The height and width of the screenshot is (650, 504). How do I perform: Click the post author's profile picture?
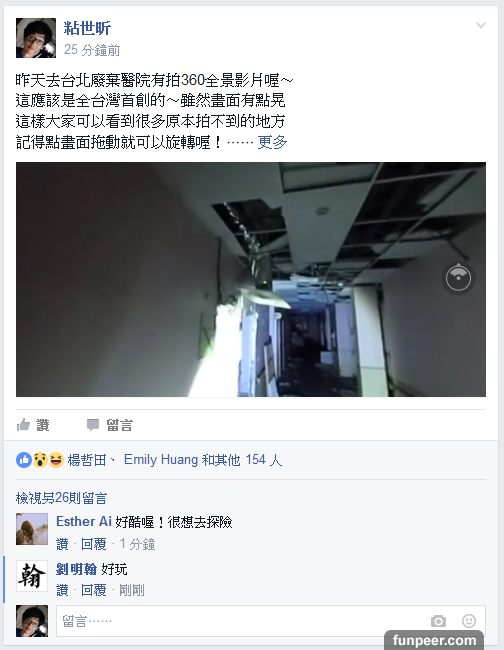pyautogui.click(x=36, y=38)
